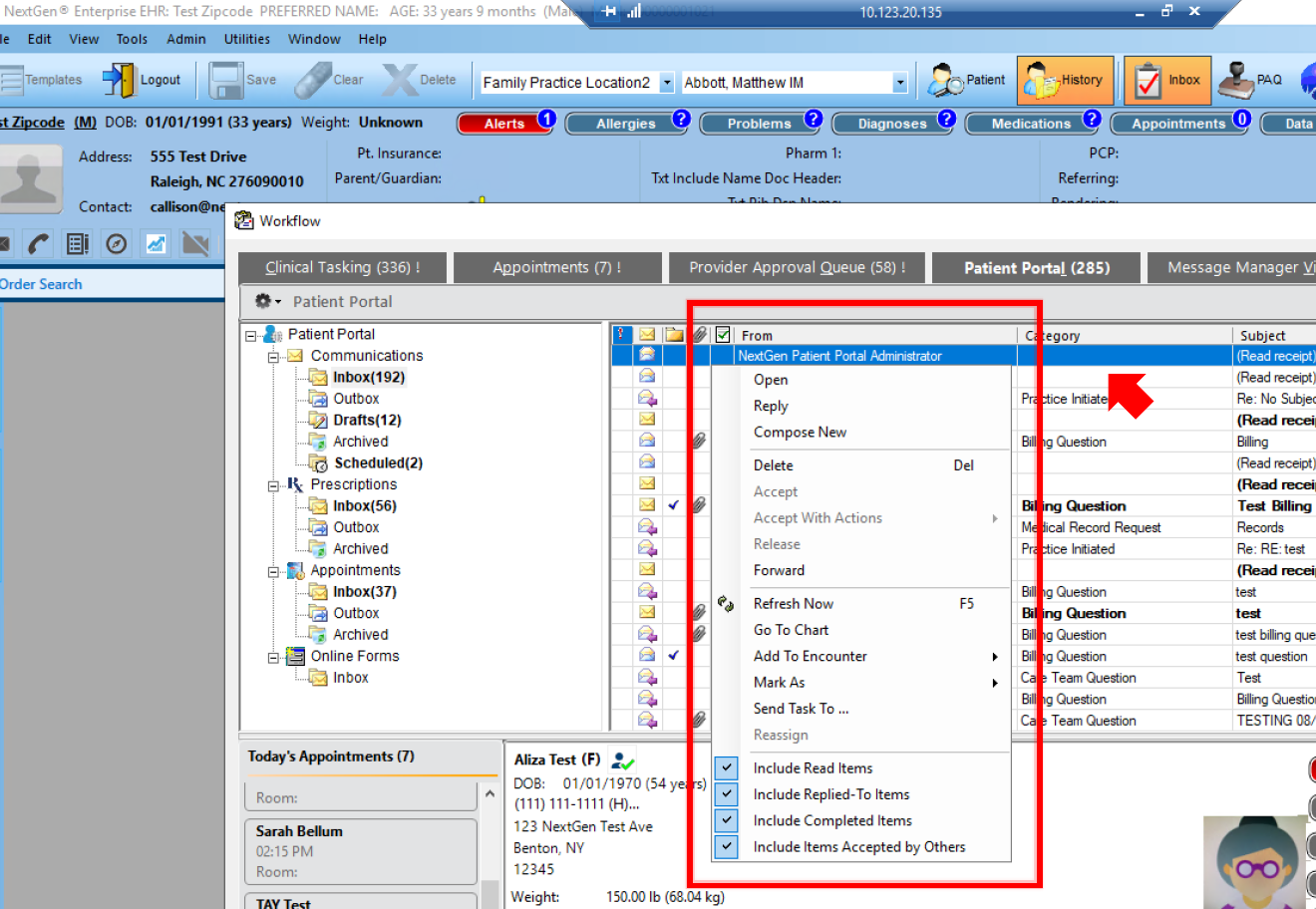Switch to Provider Approval Queue (58) tab
Image resolution: width=1316 pixels, height=909 pixels.
tap(797, 267)
